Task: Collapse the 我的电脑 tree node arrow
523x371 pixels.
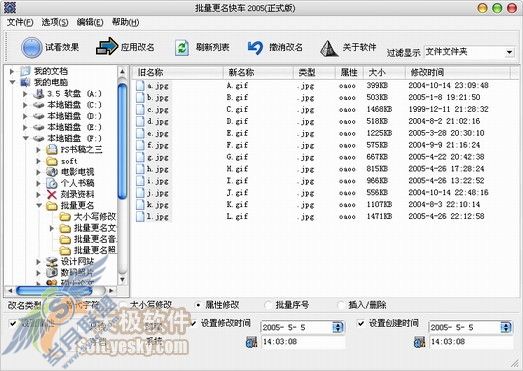Action: click(12, 82)
